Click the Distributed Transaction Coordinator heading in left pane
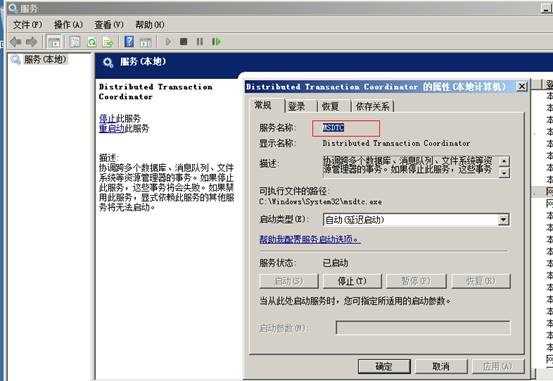This screenshot has width=553, height=381. [156, 91]
